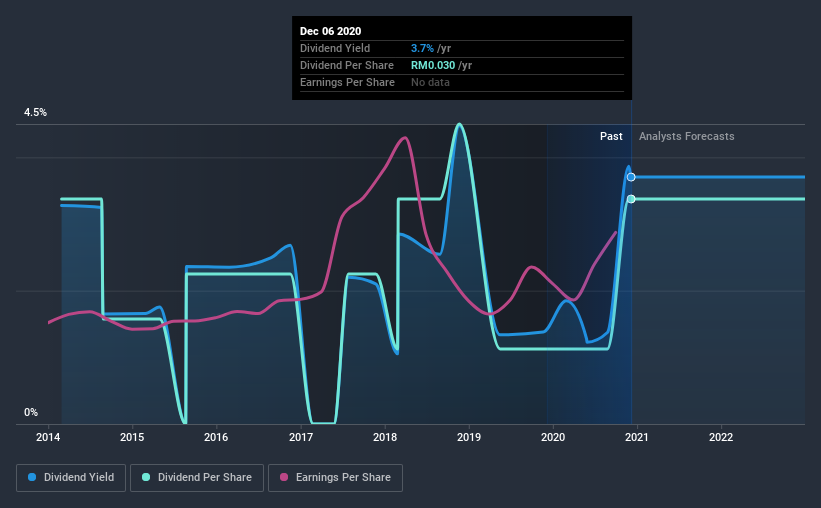Viewport: 821px width, 508px height.
Task: Click the No data earnings value
Action: coord(430,82)
